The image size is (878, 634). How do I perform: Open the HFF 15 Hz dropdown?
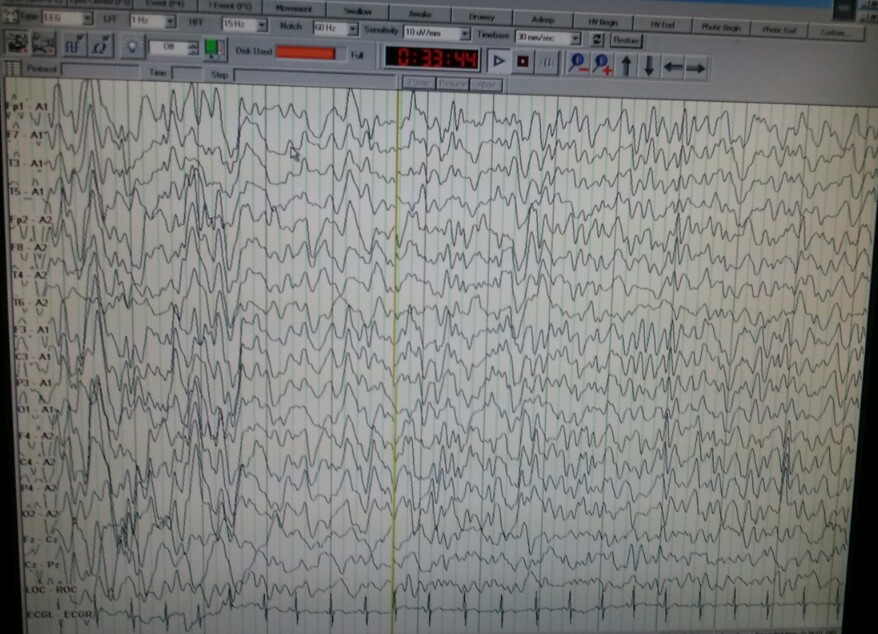[262, 25]
